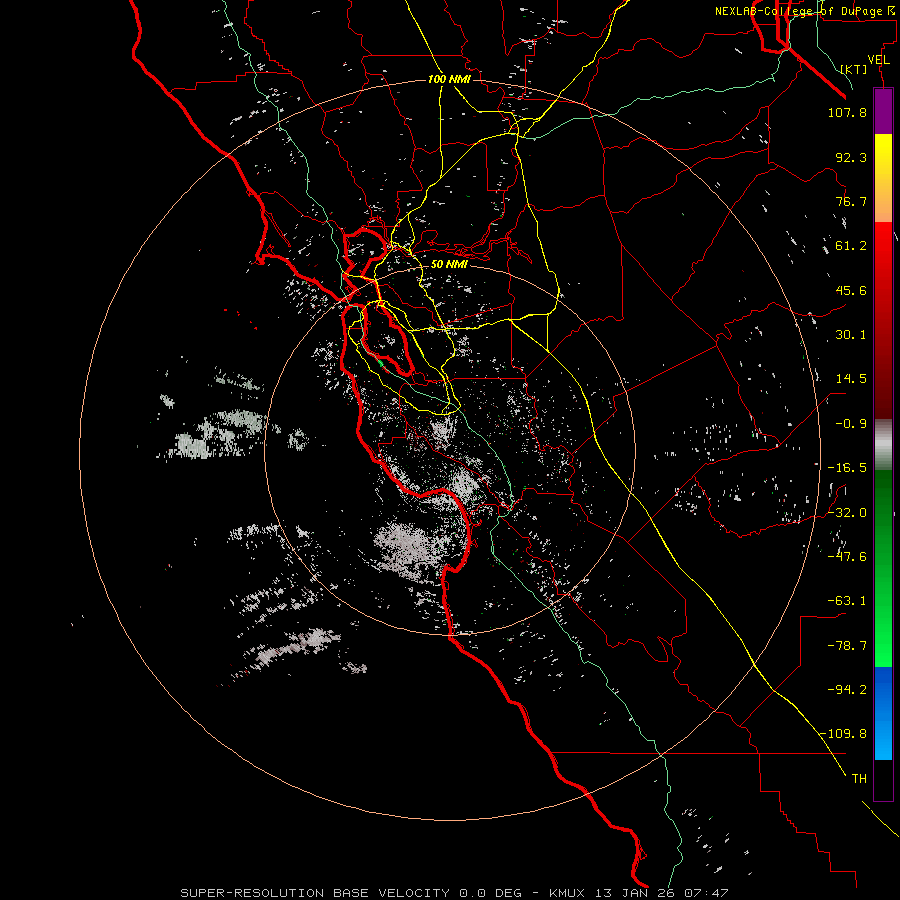Select the 107.8 velocity scale value

(x=847, y=112)
